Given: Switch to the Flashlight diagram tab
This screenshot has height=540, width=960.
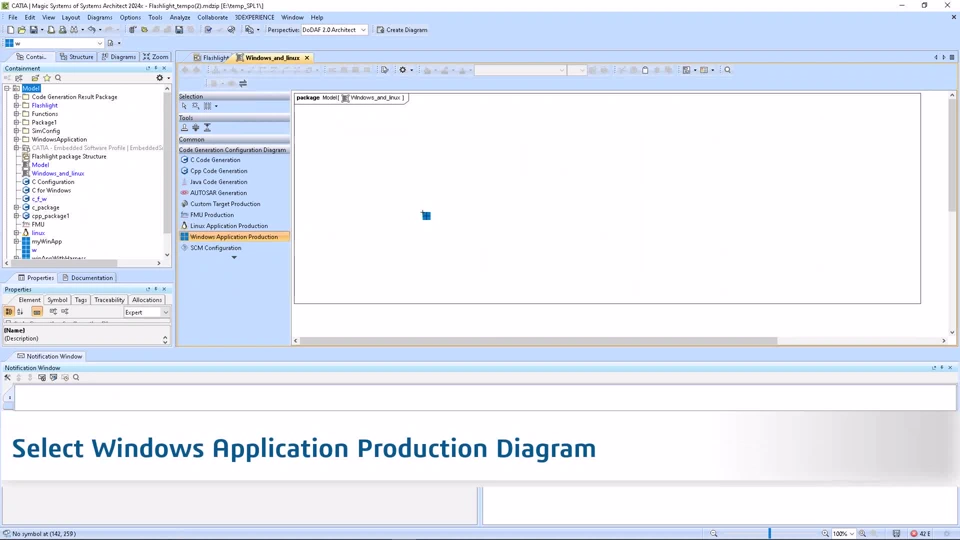Looking at the screenshot, I should click(211, 58).
